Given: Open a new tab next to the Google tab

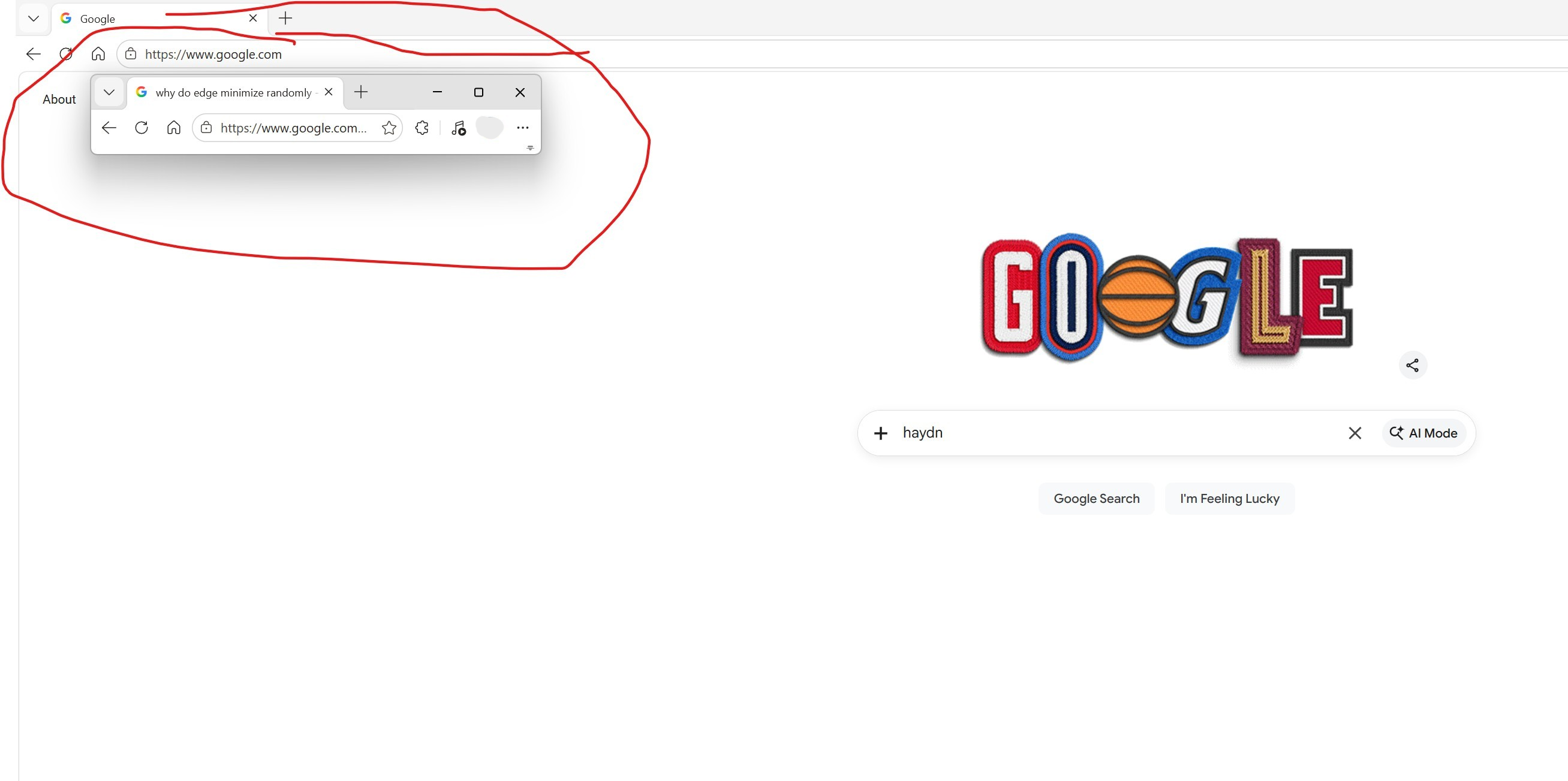Looking at the screenshot, I should [x=285, y=18].
